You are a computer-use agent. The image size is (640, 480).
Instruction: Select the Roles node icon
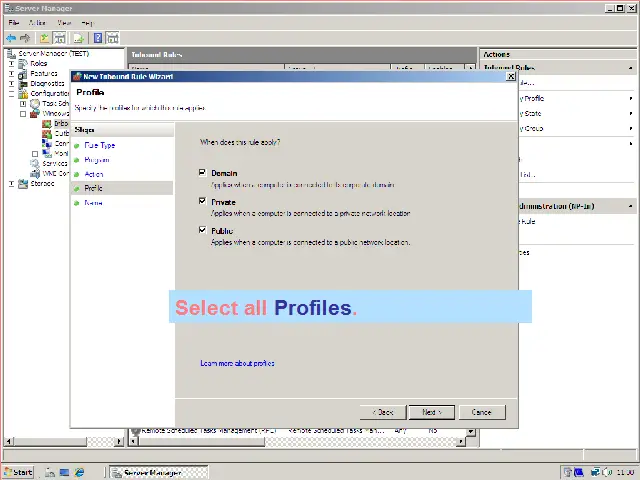pyautogui.click(x=23, y=63)
